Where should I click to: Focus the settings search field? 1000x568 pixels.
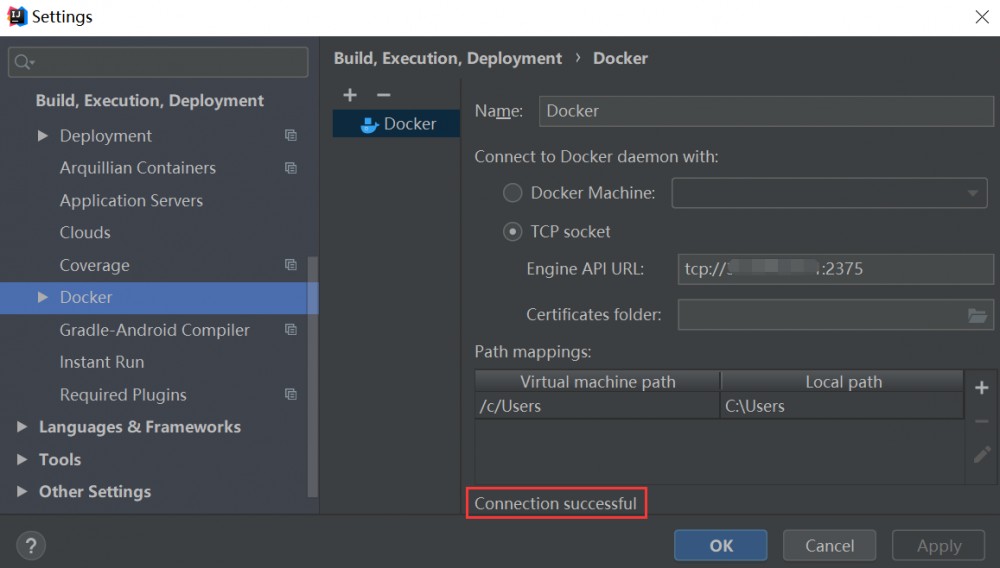[x=158, y=62]
